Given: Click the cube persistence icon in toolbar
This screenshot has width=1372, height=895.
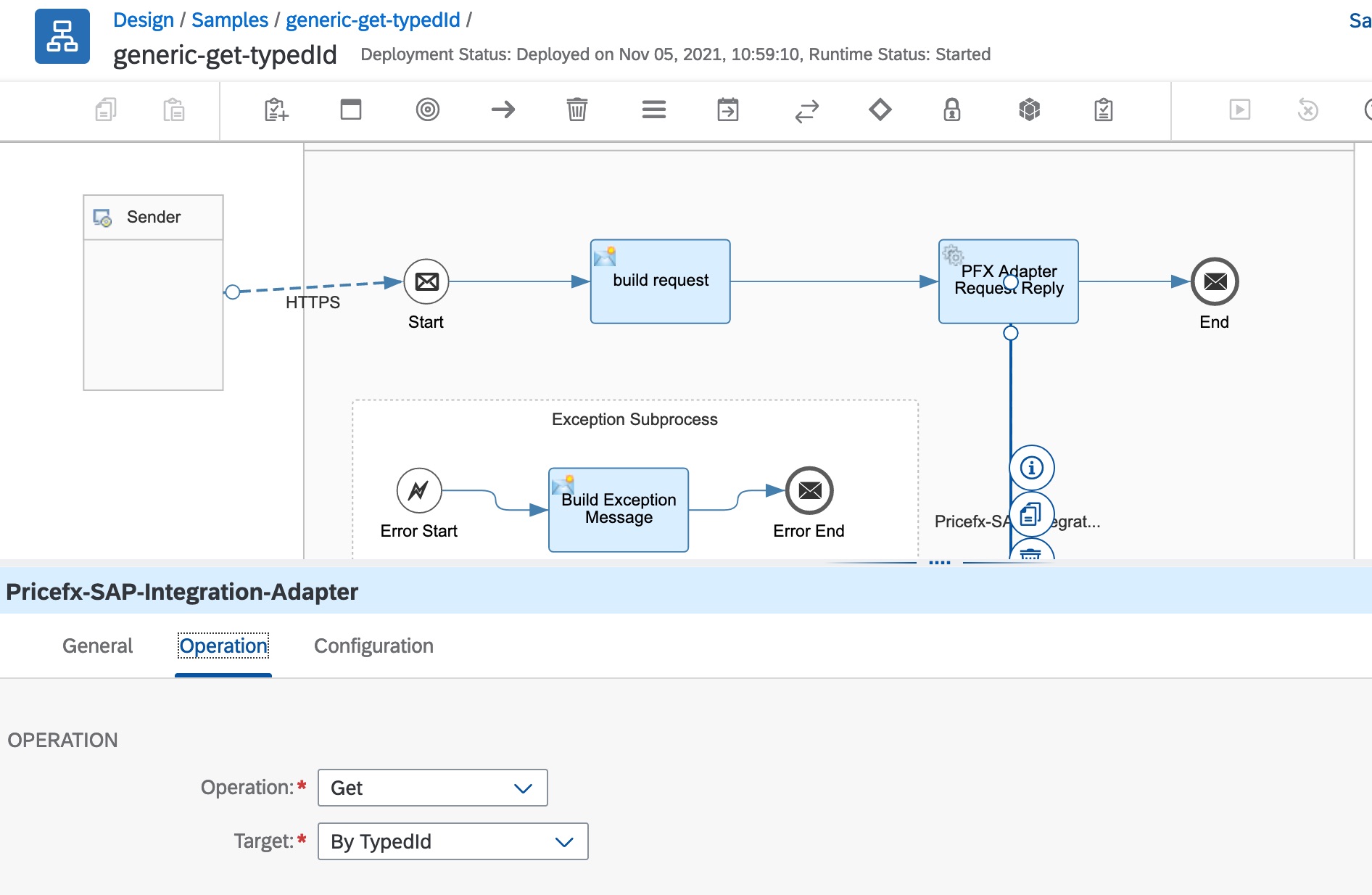Looking at the screenshot, I should [x=1029, y=110].
